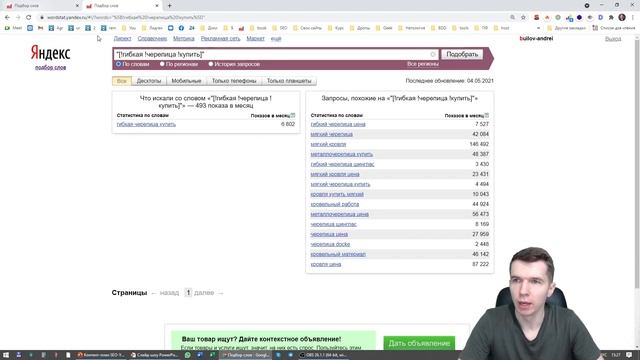Open the notifications icon in system tray
Image resolution: width=640 pixels, height=360 pixels.
point(629,355)
